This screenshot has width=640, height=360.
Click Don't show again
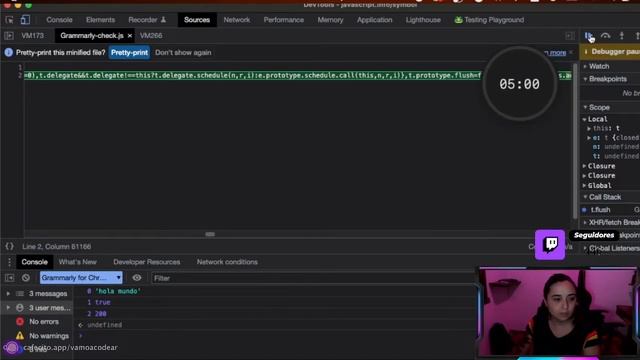(183, 53)
